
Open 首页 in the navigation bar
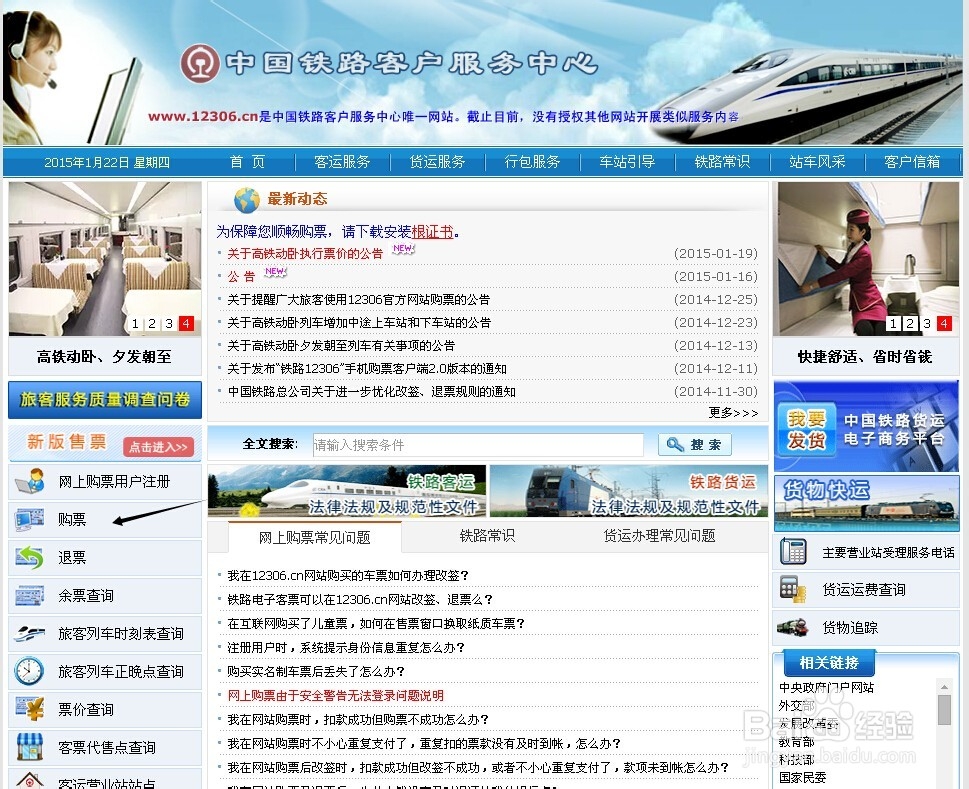tap(247, 162)
